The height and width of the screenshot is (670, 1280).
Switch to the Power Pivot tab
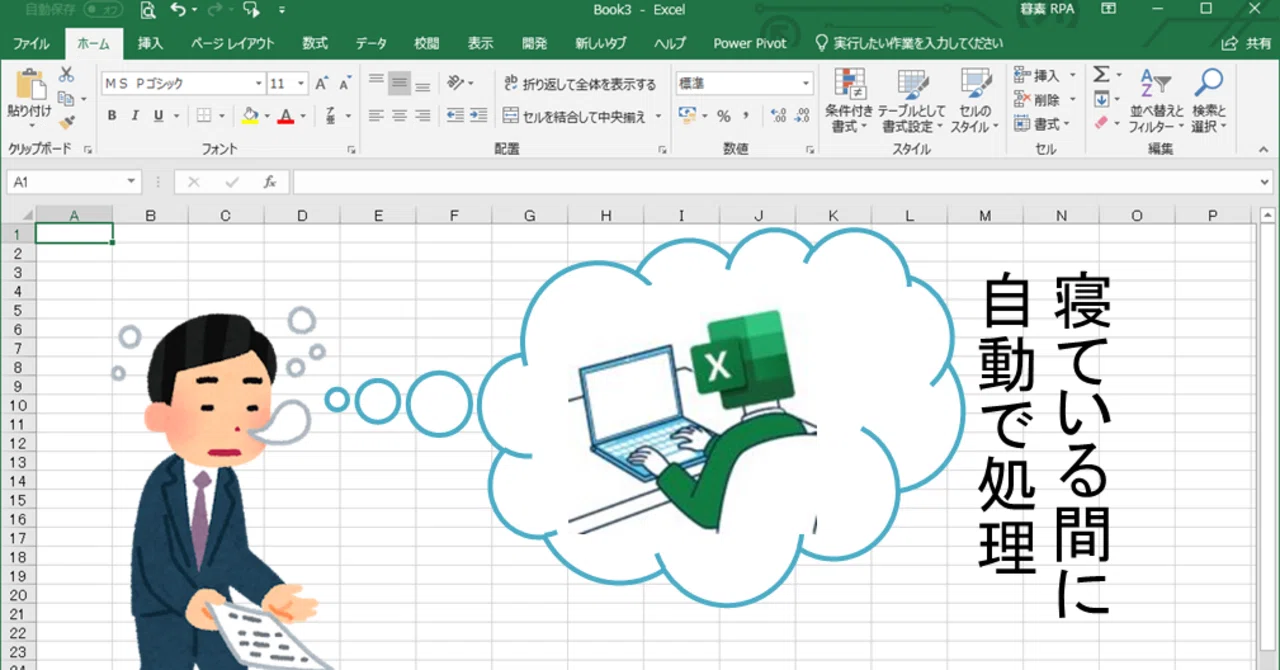pyautogui.click(x=750, y=43)
